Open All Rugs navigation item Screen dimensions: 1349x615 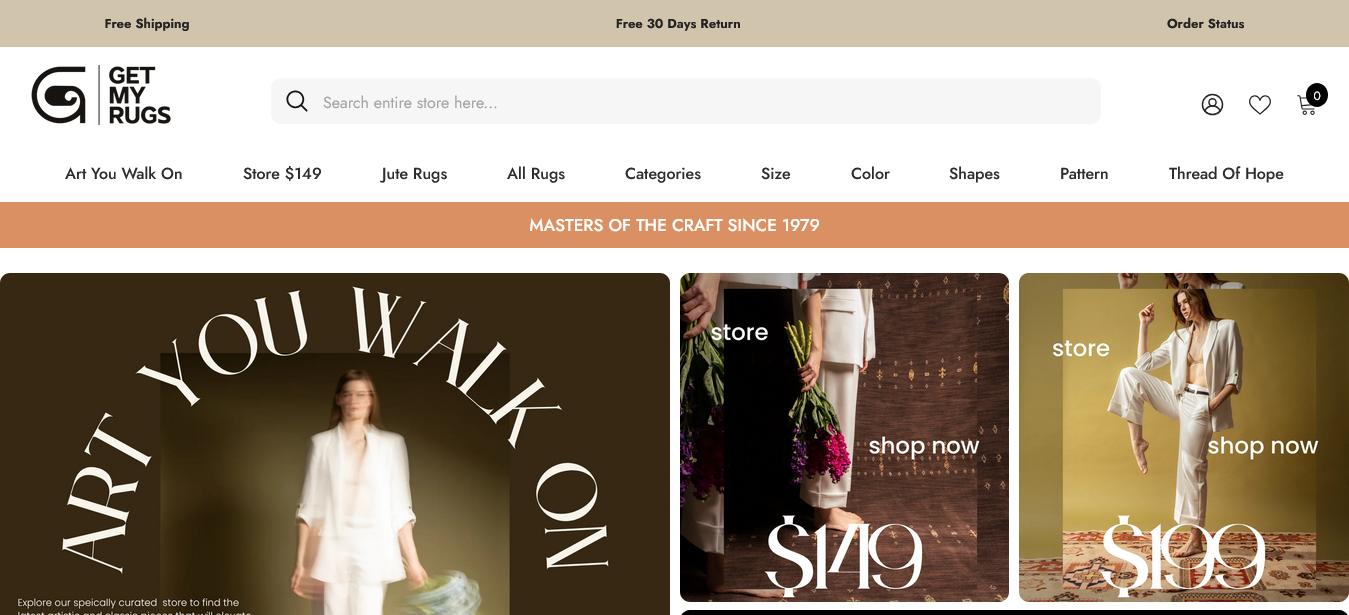tap(536, 173)
